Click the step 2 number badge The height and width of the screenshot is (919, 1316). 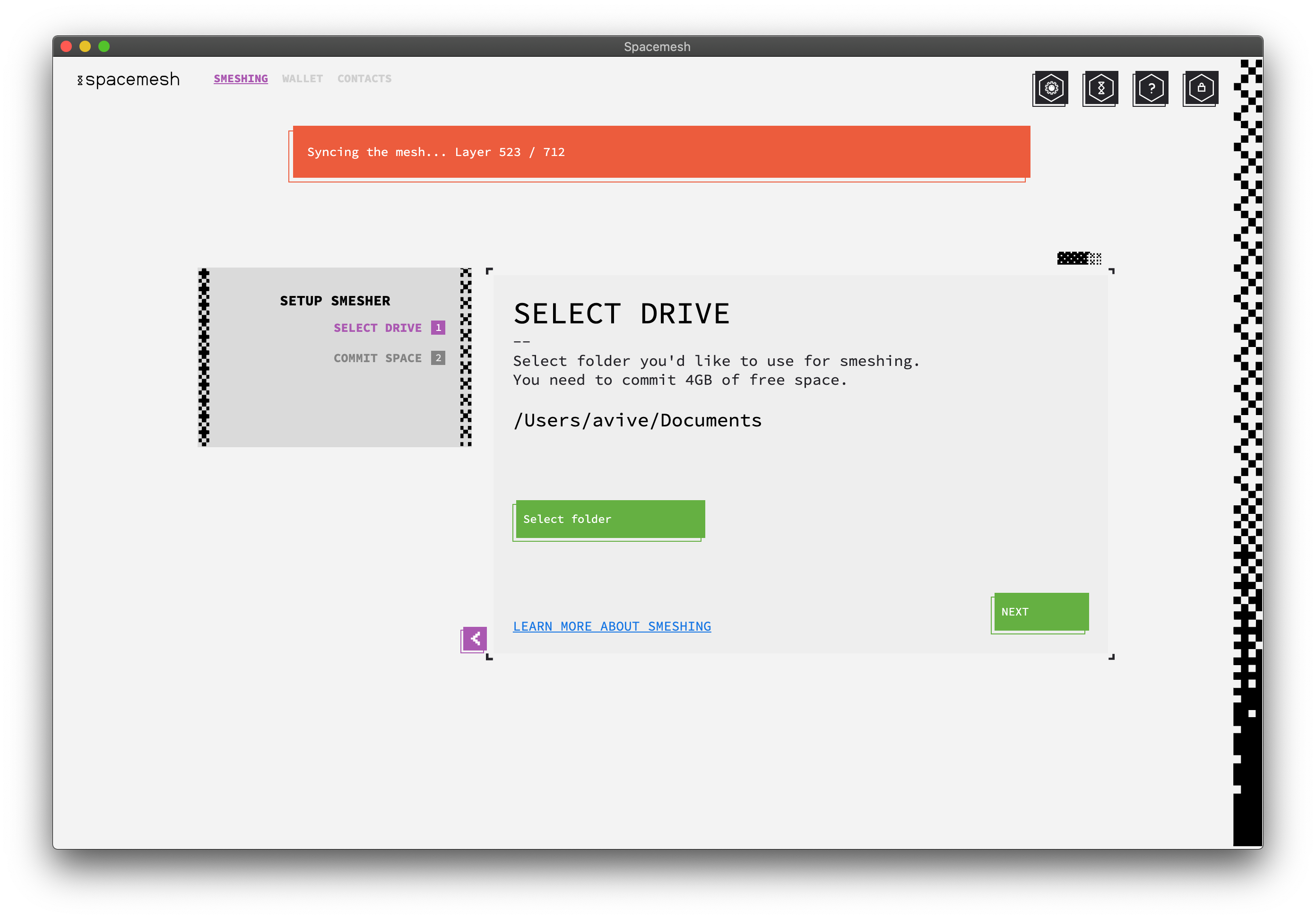click(x=438, y=358)
